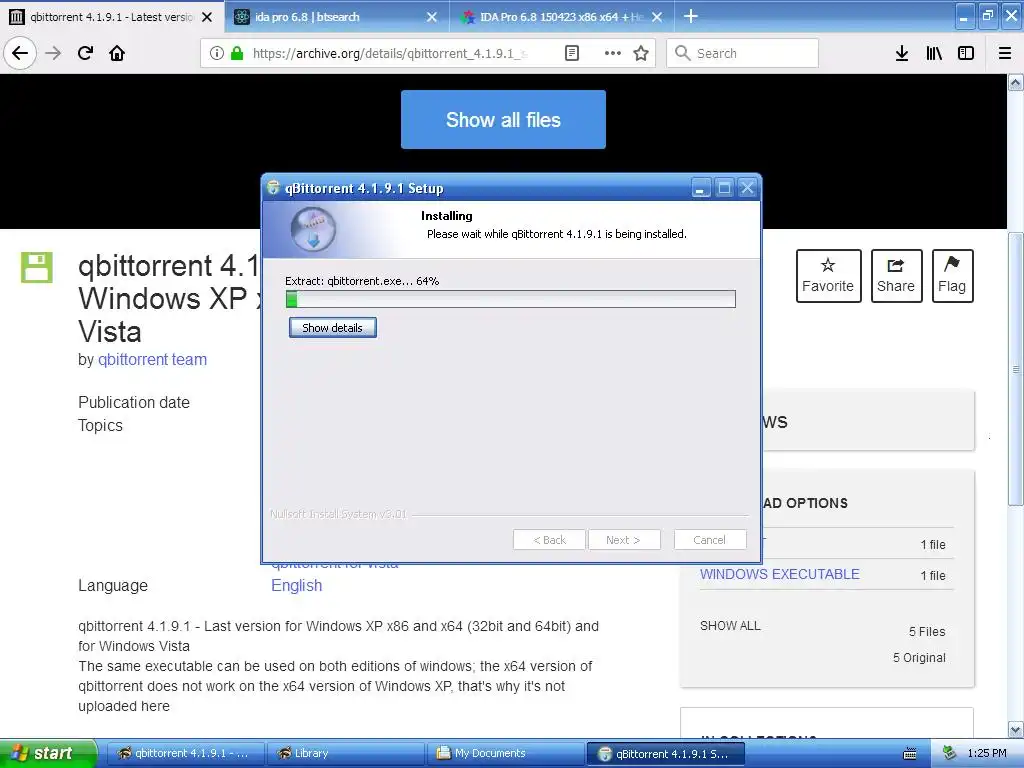The image size is (1024, 768).
Task: Reload the current page
Action: [85, 53]
